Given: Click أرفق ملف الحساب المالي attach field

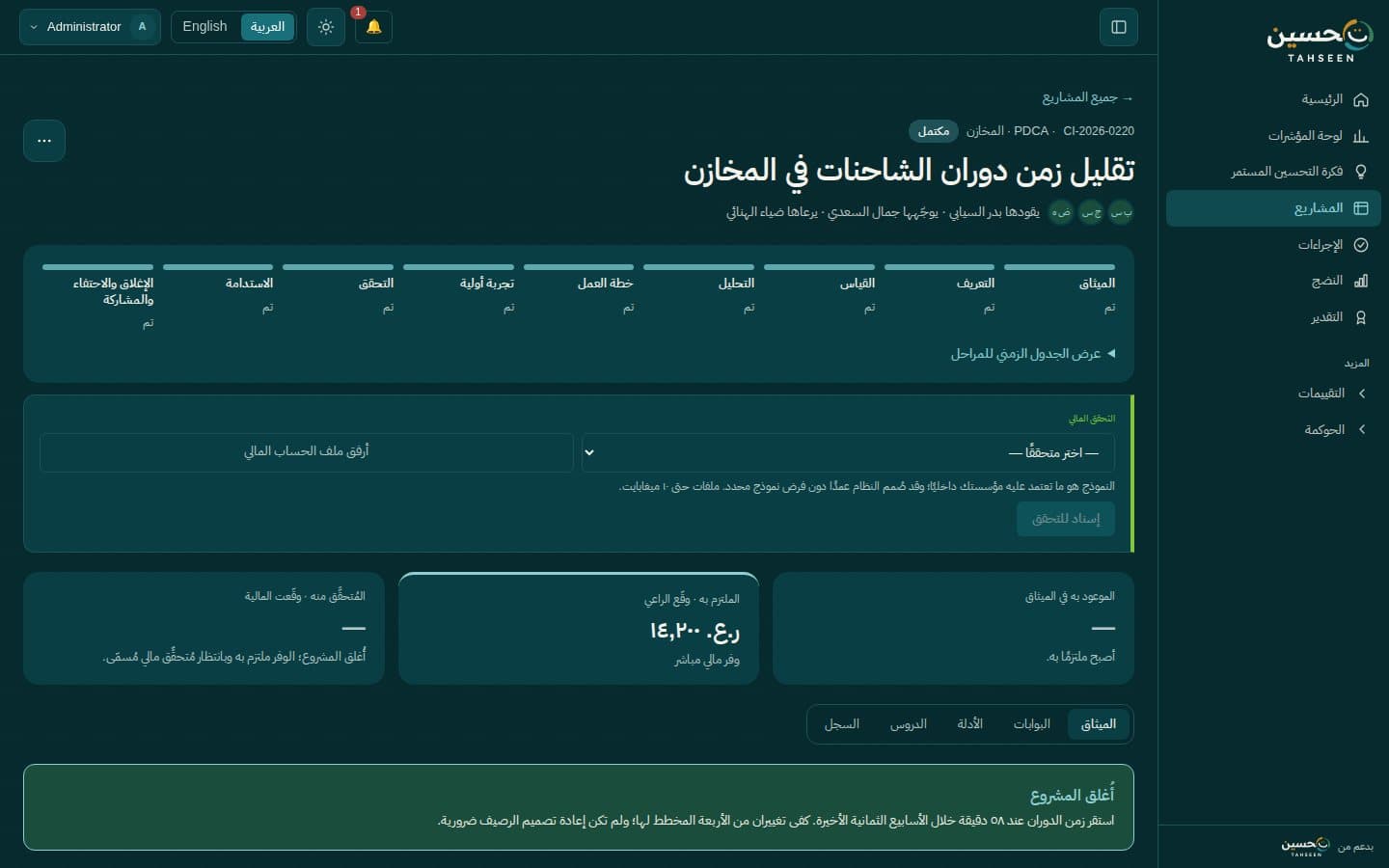Looking at the screenshot, I should pyautogui.click(x=307, y=451).
